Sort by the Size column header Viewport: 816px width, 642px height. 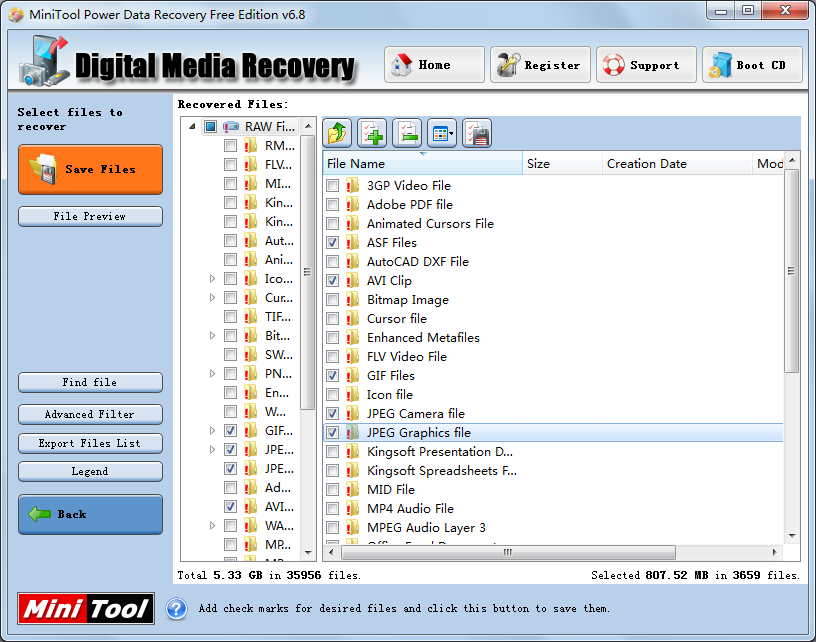(x=563, y=163)
